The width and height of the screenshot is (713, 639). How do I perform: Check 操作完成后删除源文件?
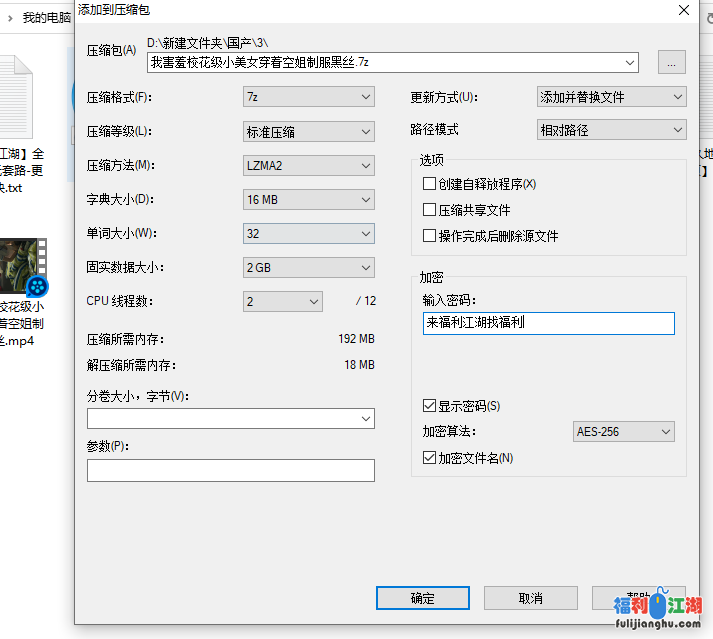(430, 236)
